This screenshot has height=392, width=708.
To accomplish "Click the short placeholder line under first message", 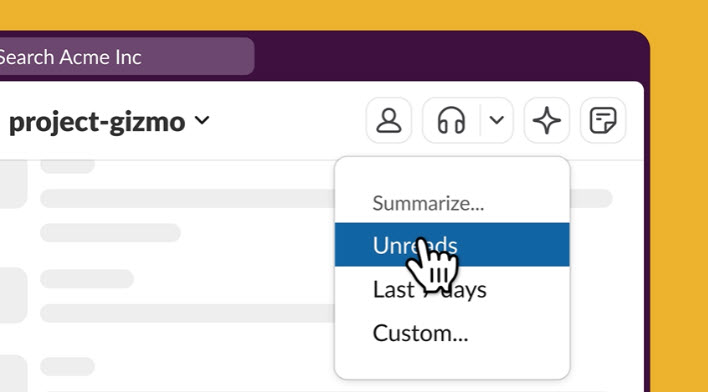I will [111, 233].
